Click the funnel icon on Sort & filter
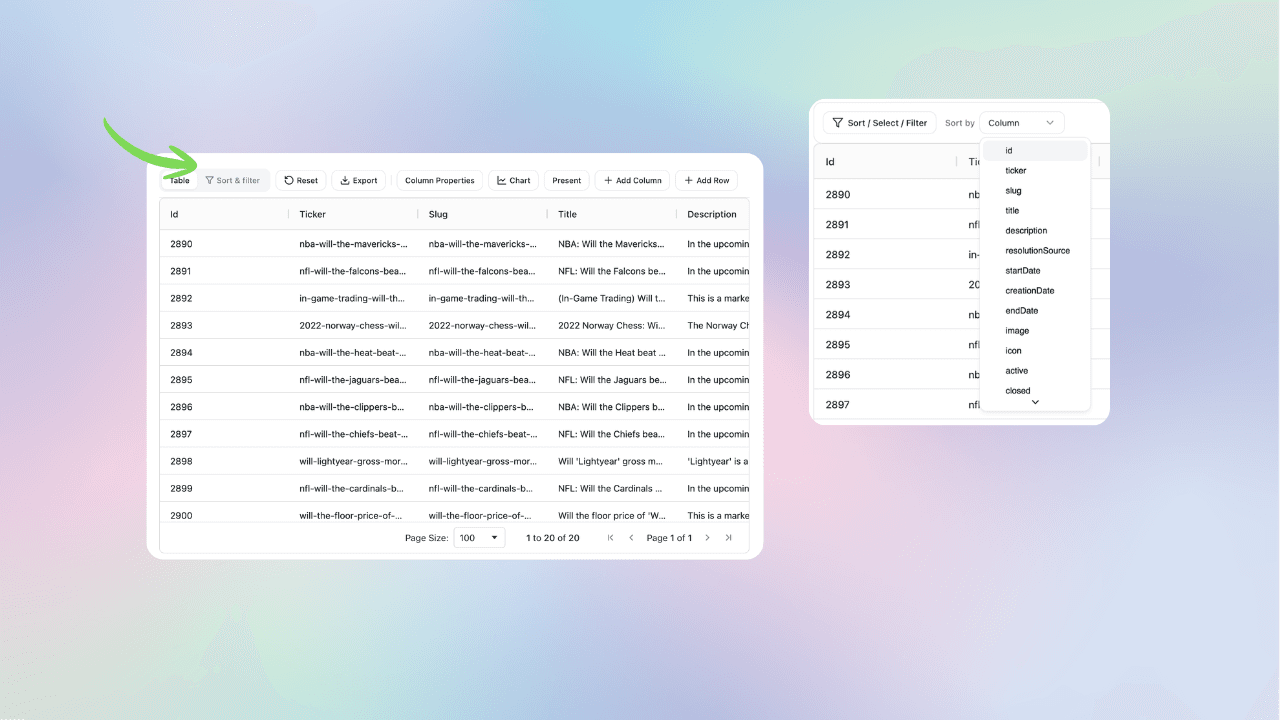The width and height of the screenshot is (1280, 720). pyautogui.click(x=212, y=180)
